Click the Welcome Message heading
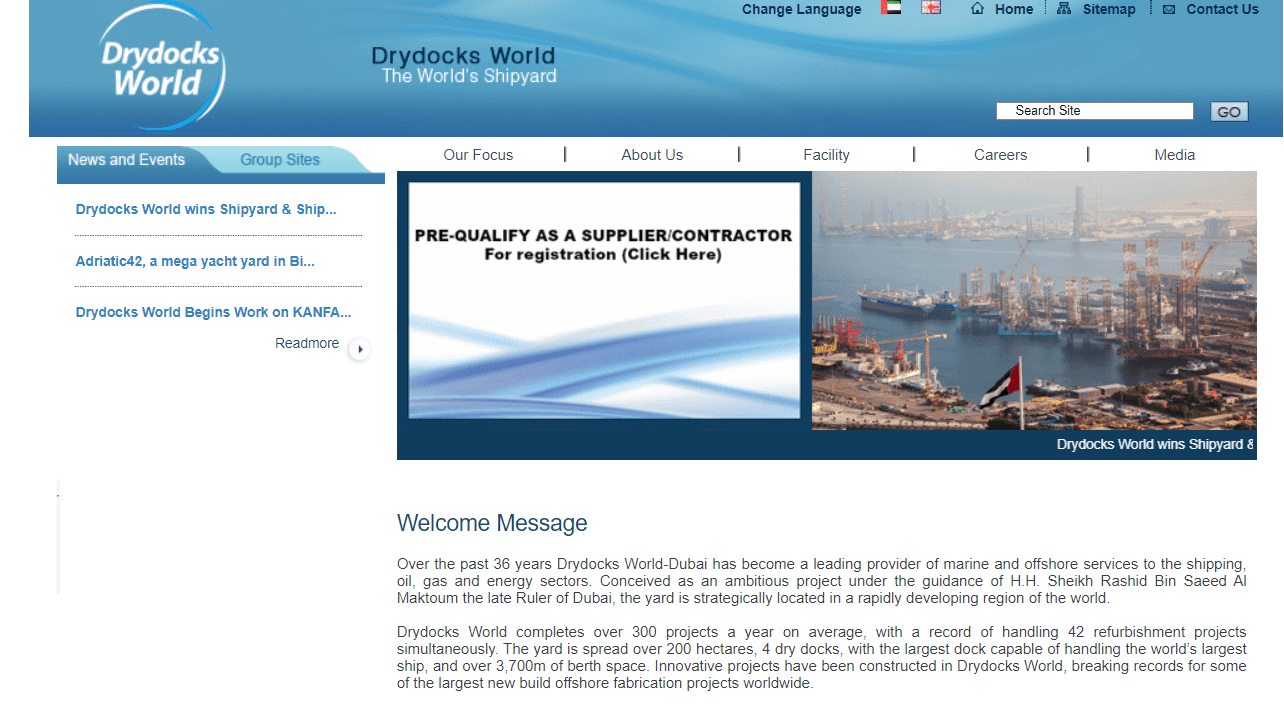 (492, 523)
